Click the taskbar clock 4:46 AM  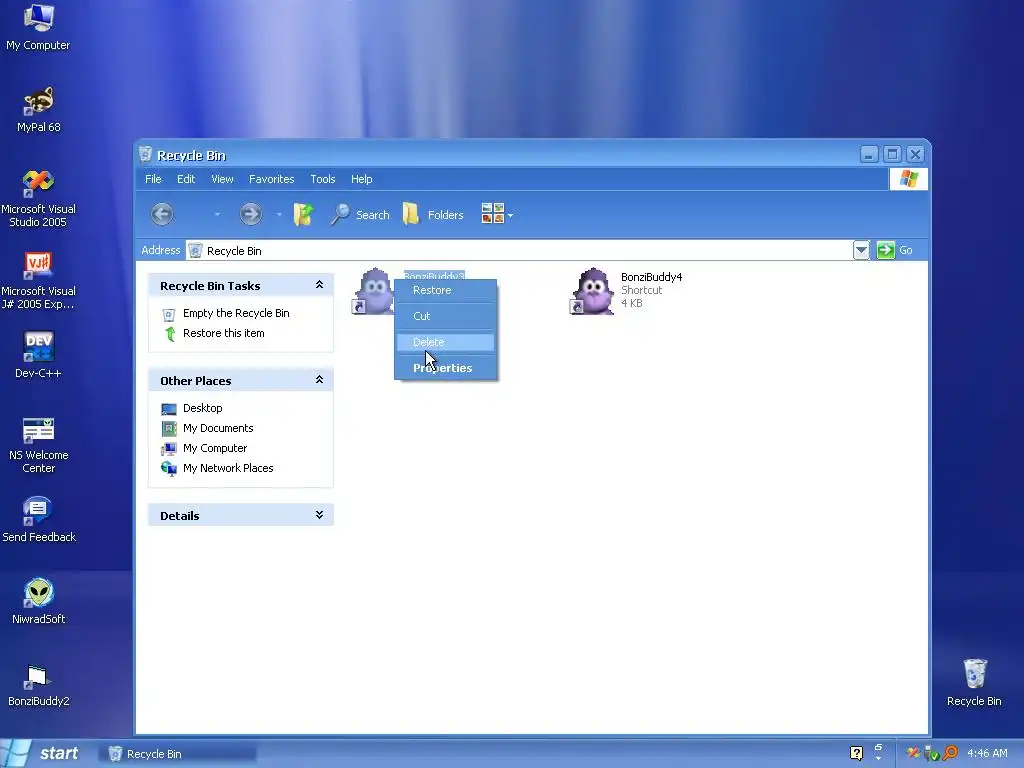987,753
